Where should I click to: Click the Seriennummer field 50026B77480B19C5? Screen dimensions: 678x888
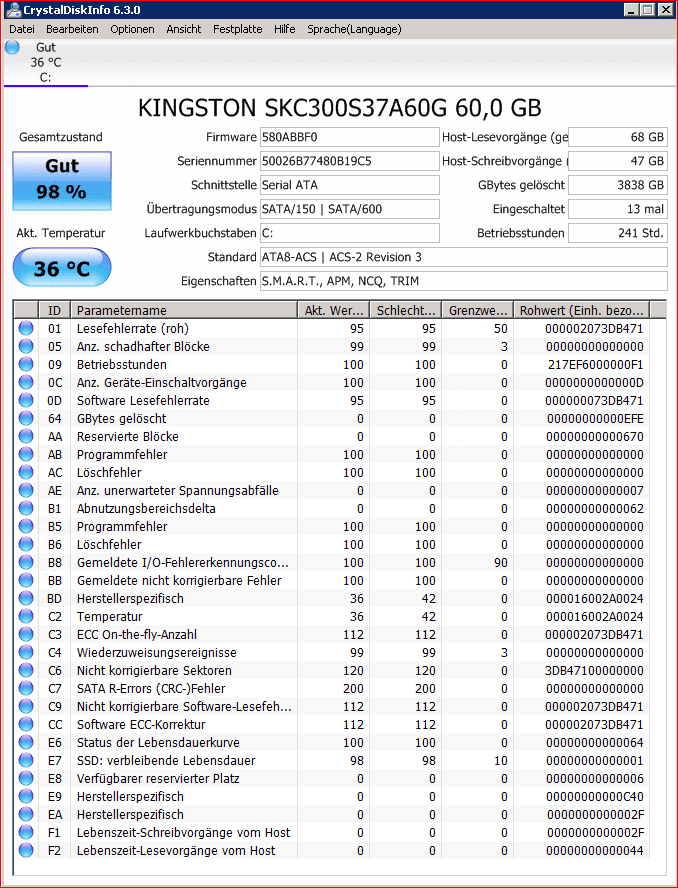pyautogui.click(x=349, y=161)
